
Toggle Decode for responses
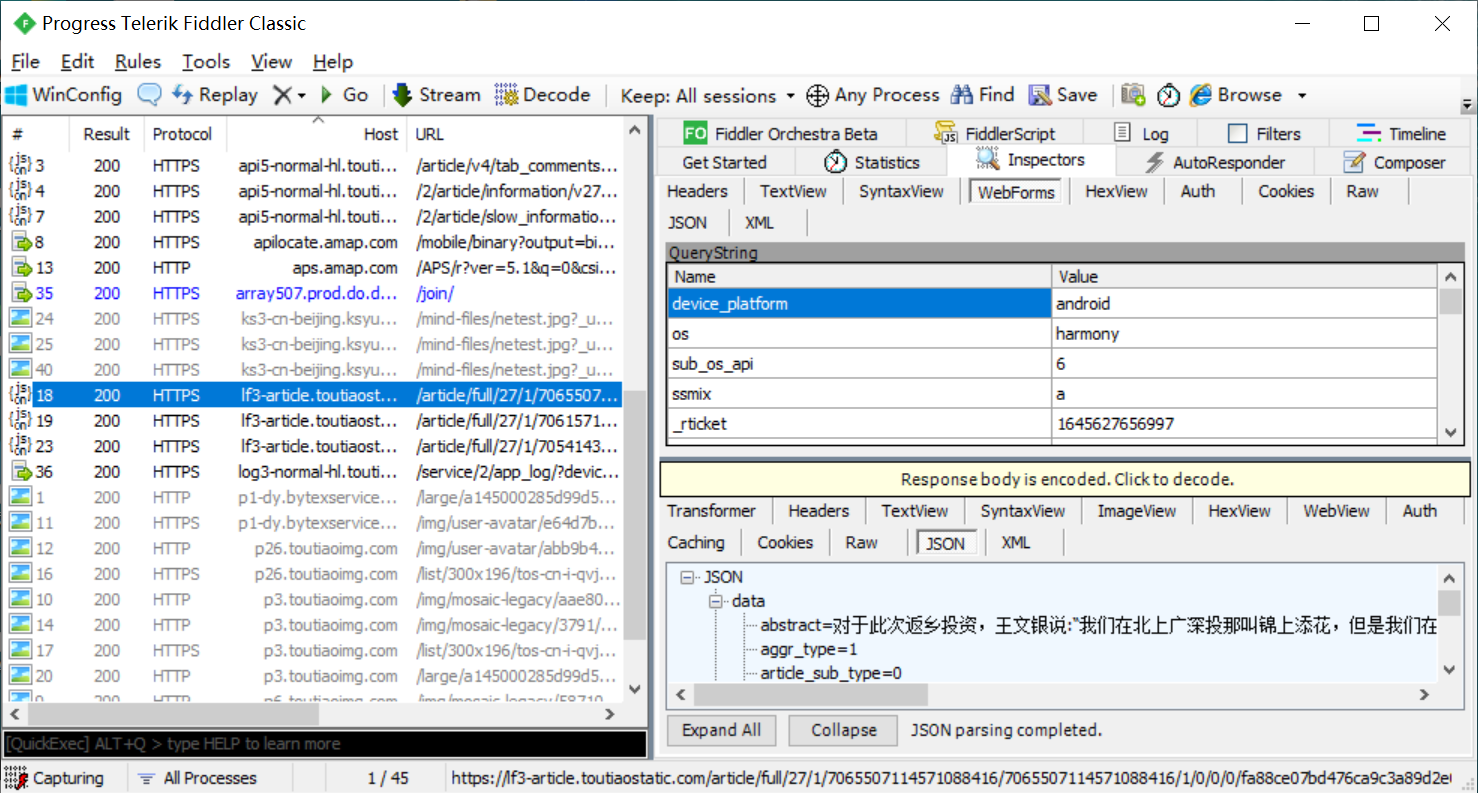(543, 94)
